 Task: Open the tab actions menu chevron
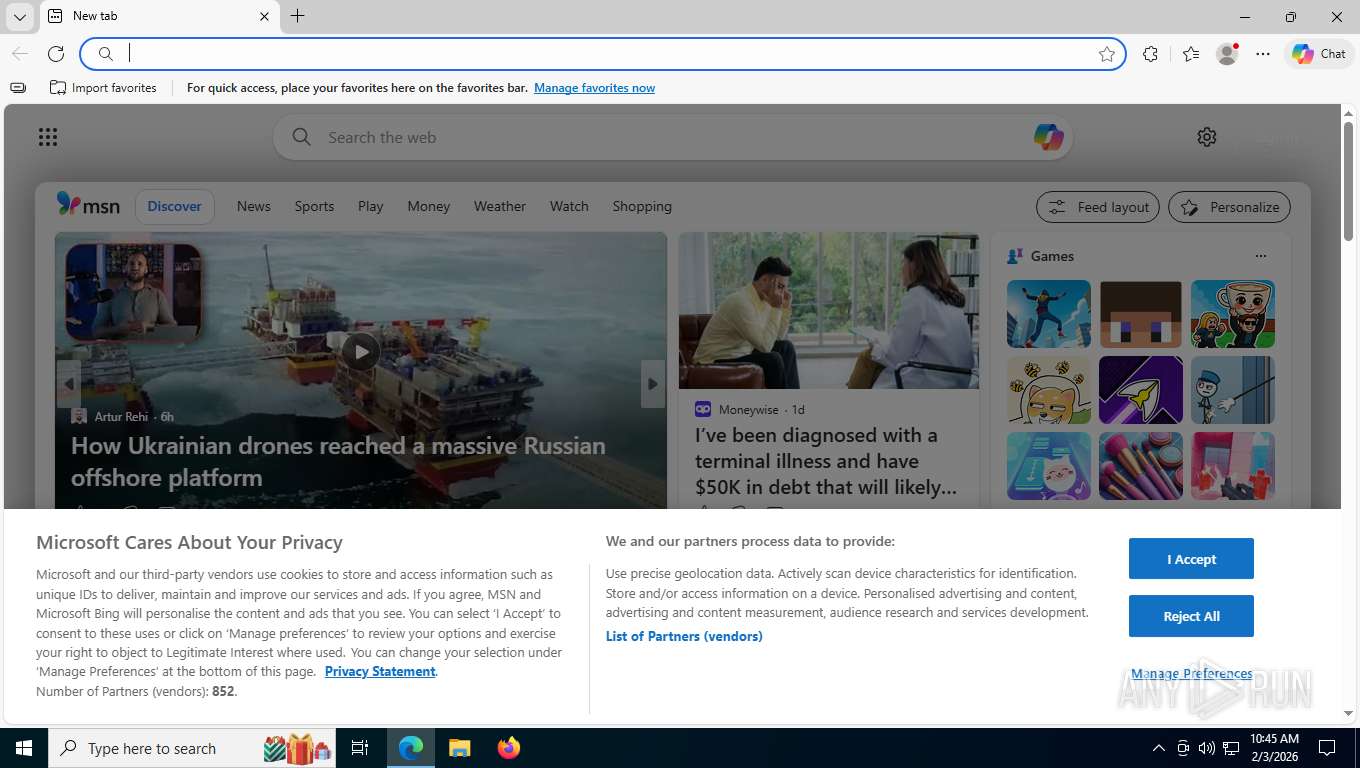pos(19,17)
